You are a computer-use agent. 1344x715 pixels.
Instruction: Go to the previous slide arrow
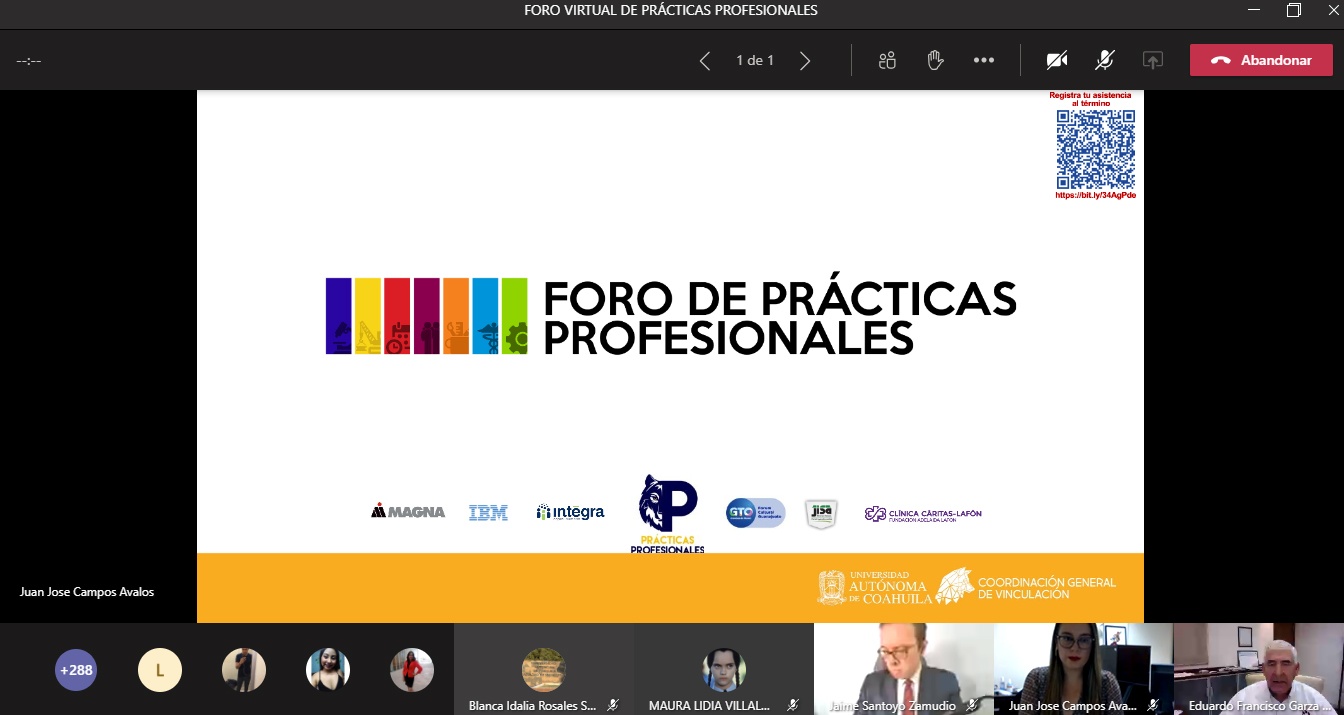[x=705, y=61]
